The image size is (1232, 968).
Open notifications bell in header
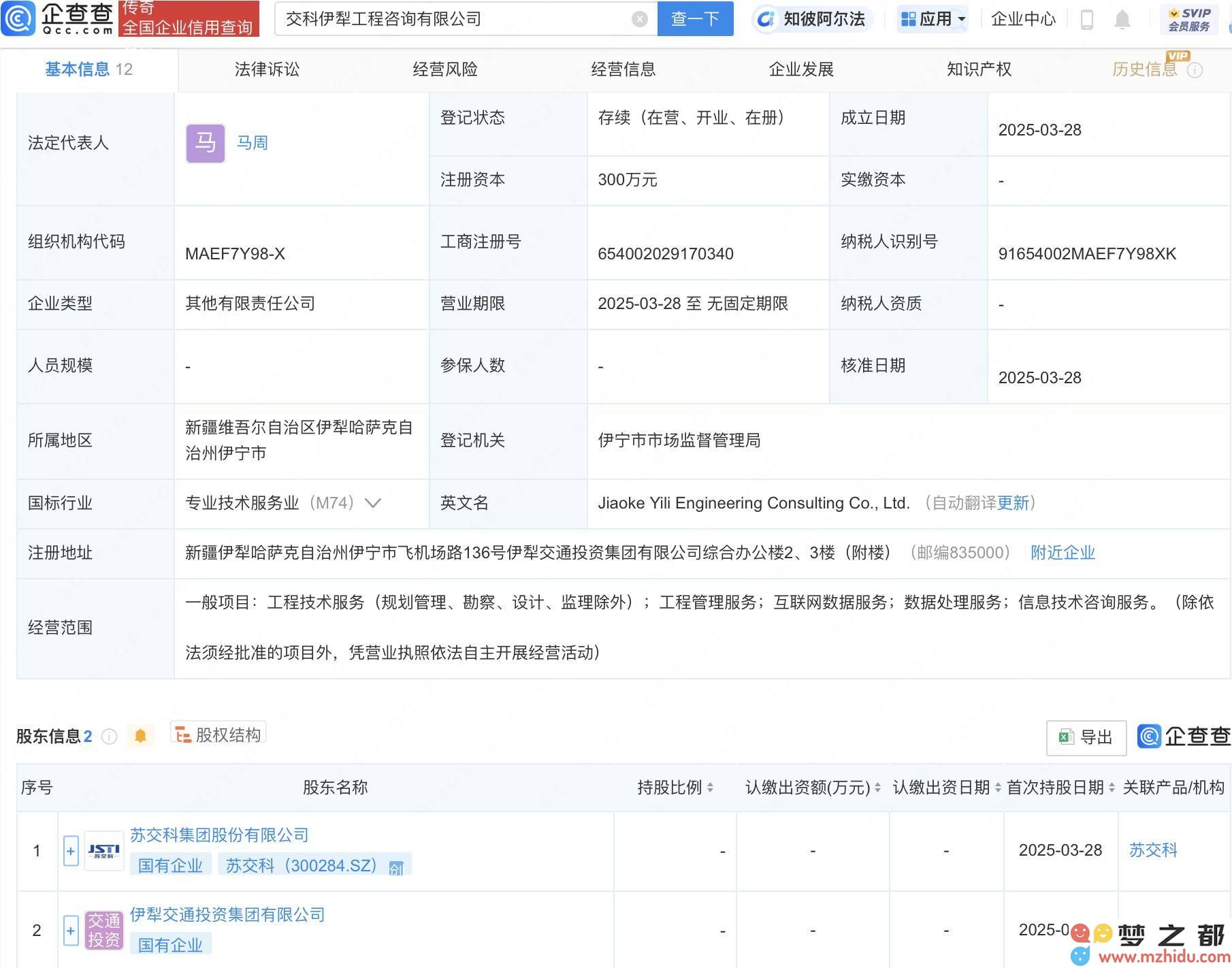pos(1122,19)
